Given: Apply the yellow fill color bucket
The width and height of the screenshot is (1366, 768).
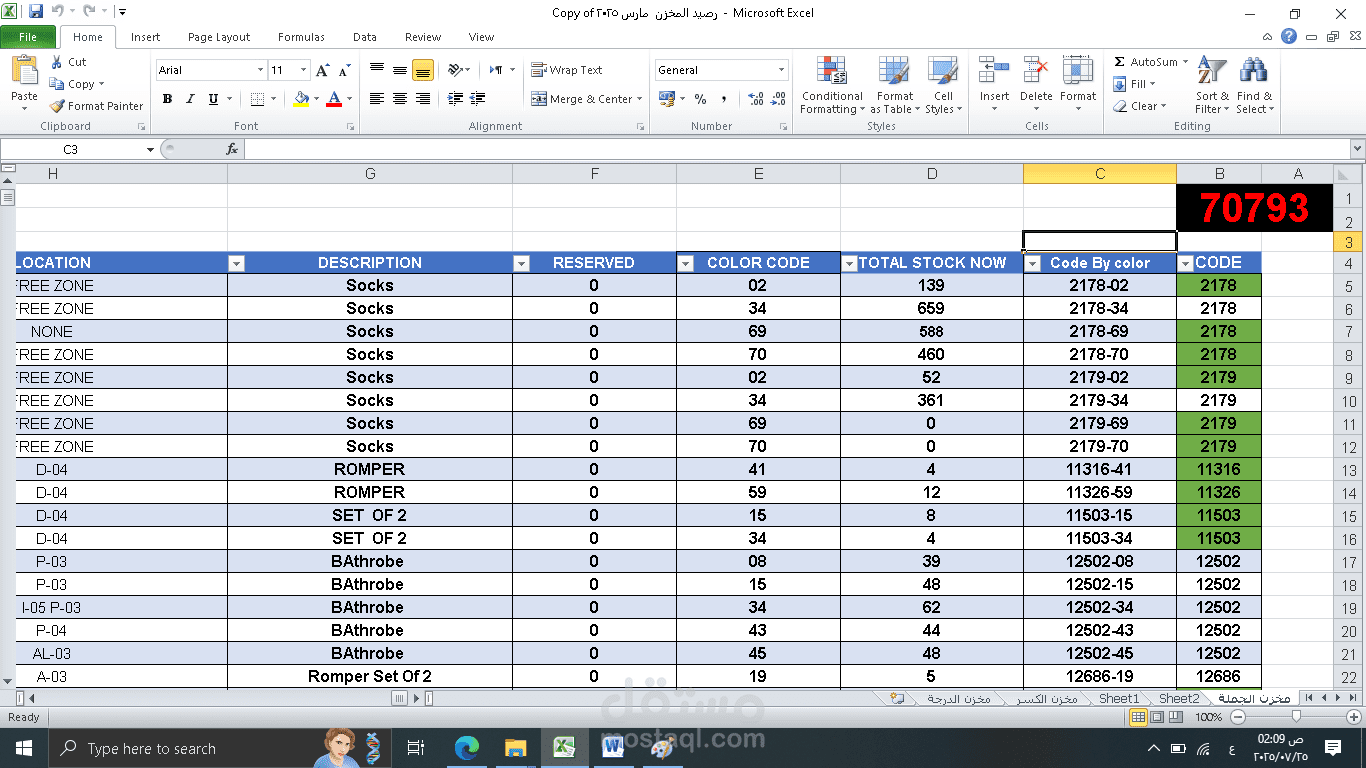Looking at the screenshot, I should (x=302, y=99).
